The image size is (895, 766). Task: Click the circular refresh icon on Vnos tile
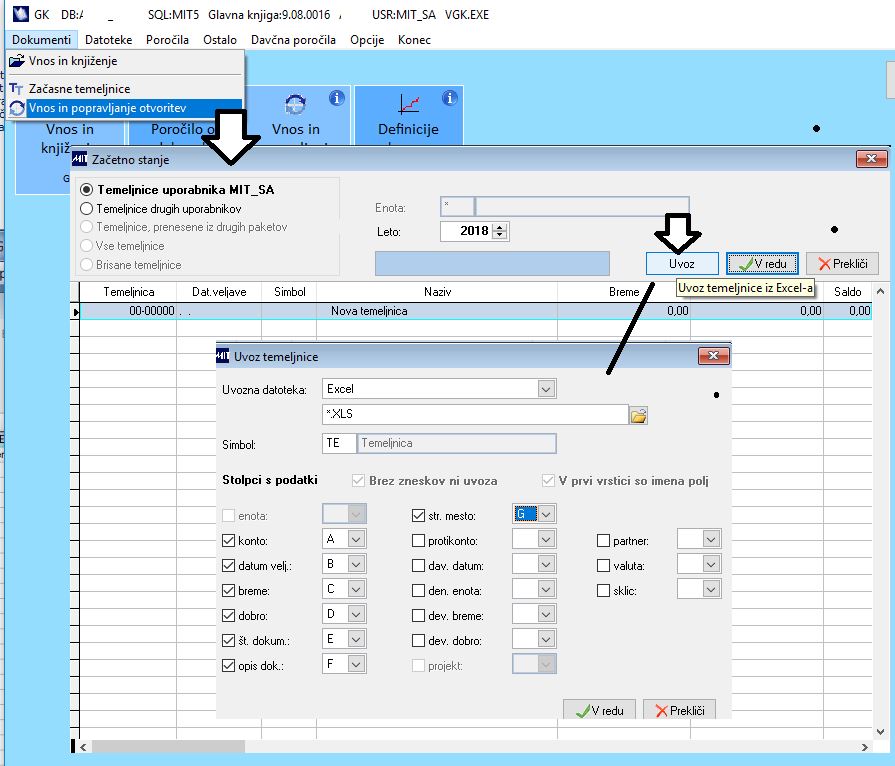tap(296, 104)
